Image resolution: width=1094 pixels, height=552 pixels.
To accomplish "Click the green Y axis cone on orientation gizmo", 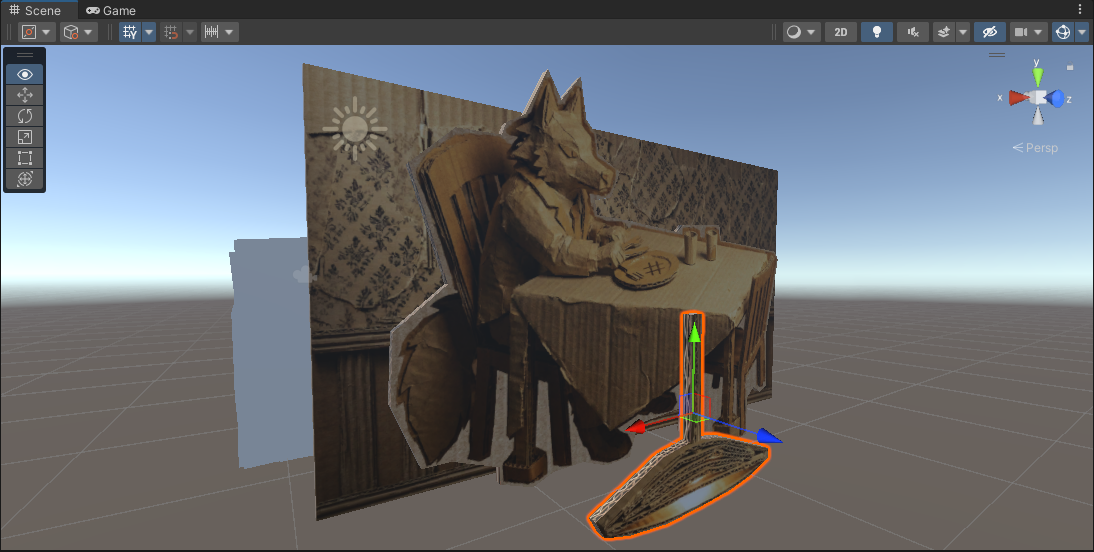I will [1038, 75].
